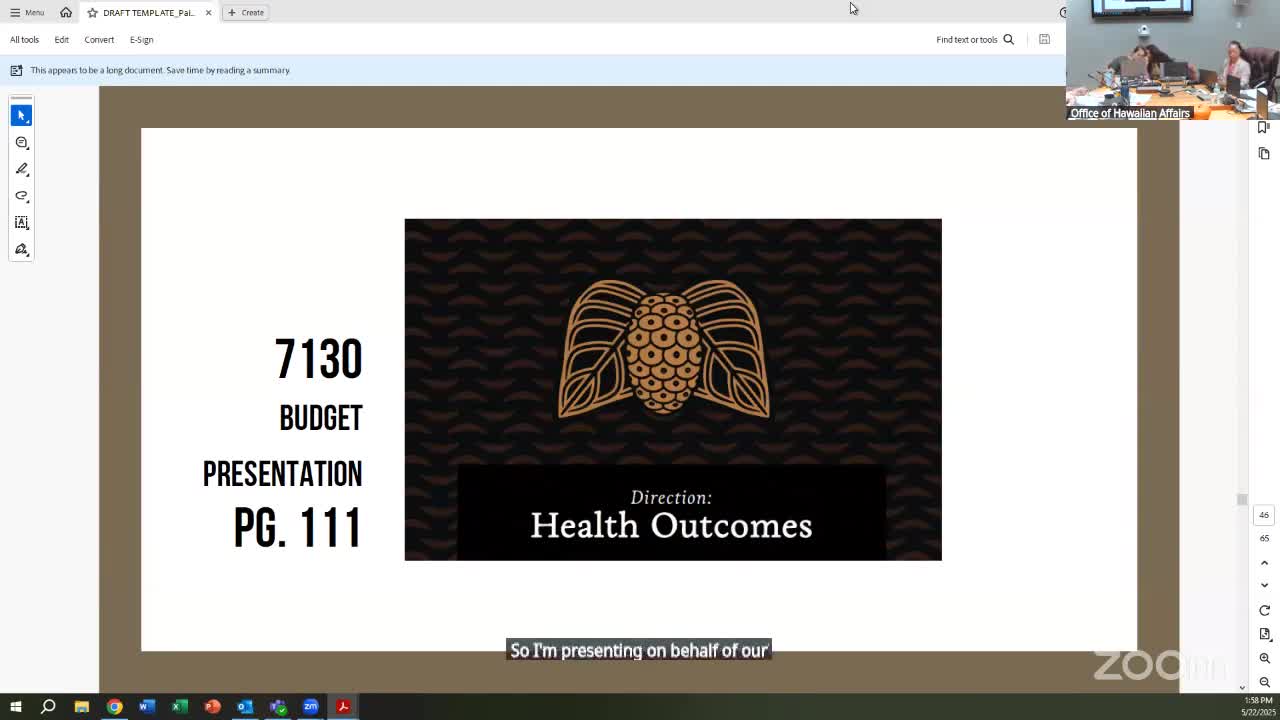Click the 'PG. 111' slide text

[297, 528]
